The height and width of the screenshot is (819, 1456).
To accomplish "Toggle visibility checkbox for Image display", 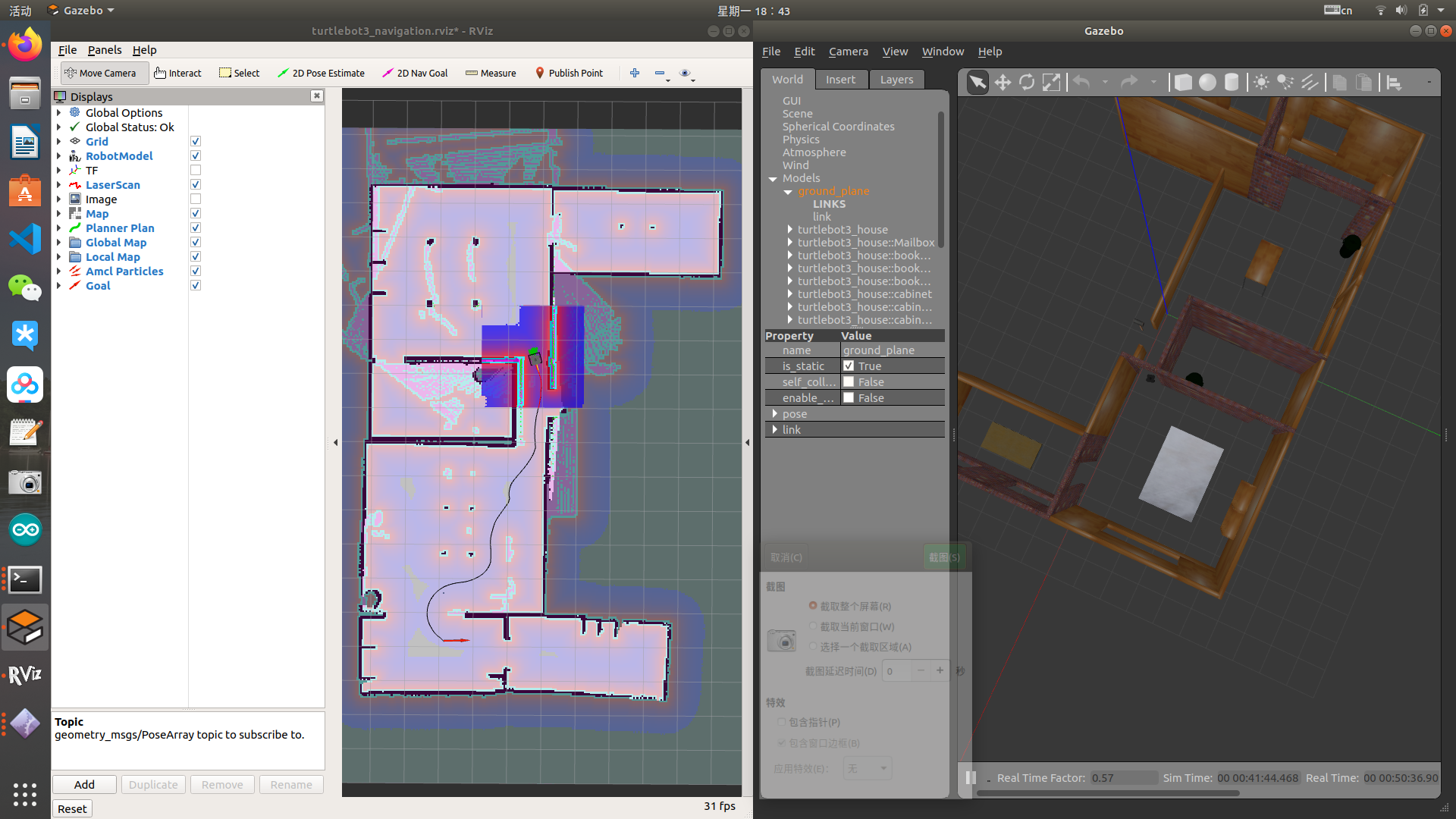I will [197, 199].
